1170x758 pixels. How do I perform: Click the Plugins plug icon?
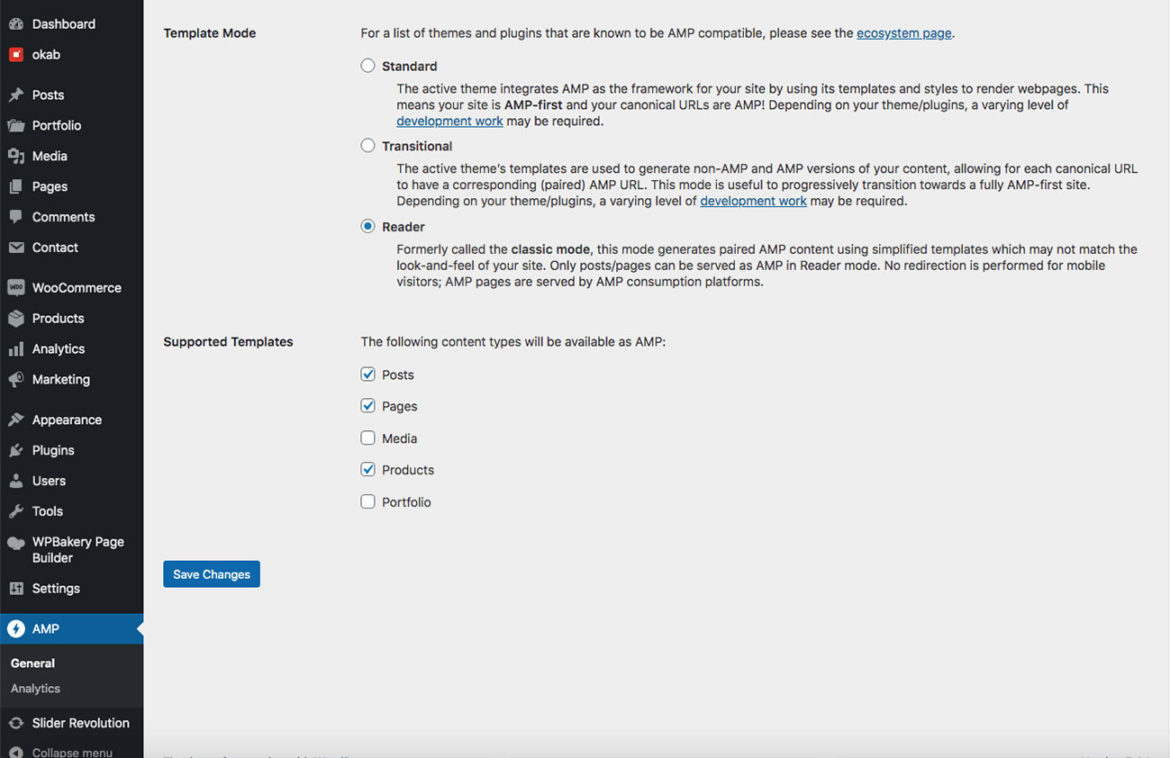(16, 451)
